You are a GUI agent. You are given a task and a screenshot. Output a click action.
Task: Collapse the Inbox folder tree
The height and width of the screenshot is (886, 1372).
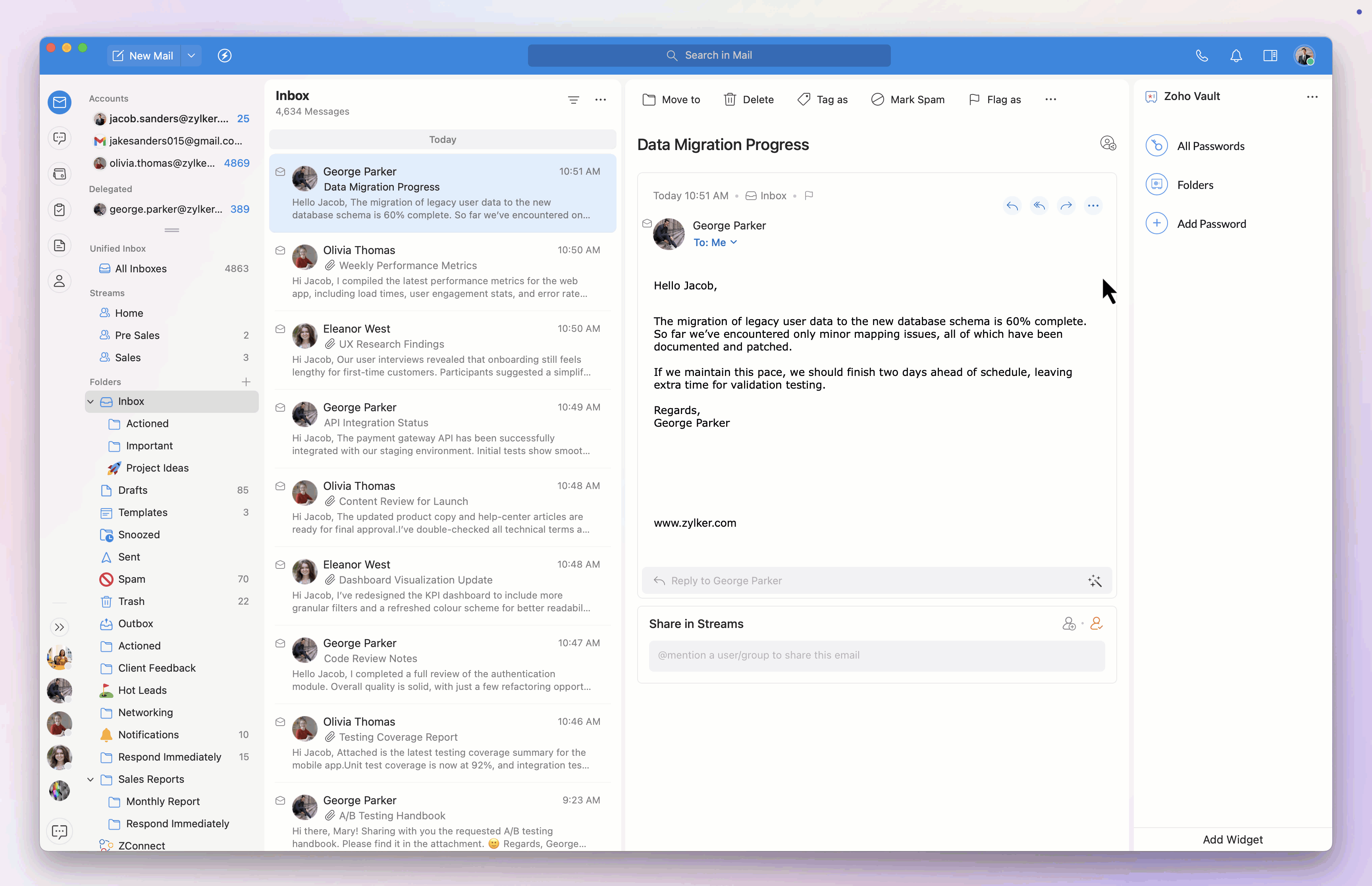tap(91, 402)
